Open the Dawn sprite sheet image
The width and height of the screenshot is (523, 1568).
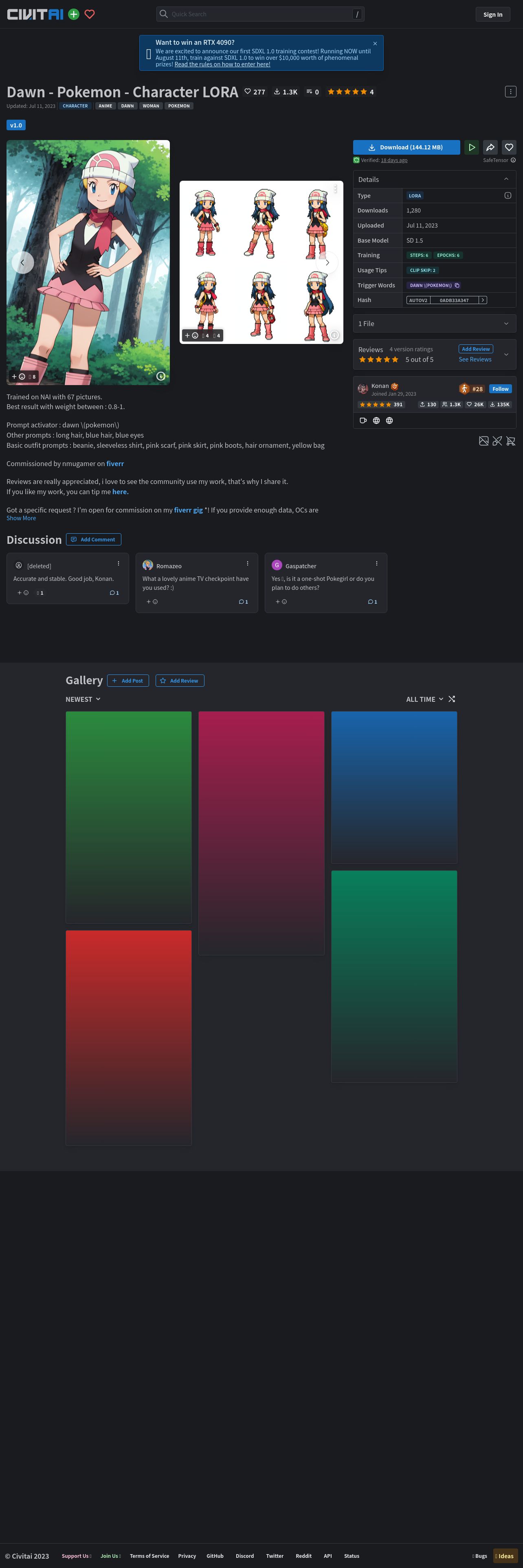click(x=261, y=262)
